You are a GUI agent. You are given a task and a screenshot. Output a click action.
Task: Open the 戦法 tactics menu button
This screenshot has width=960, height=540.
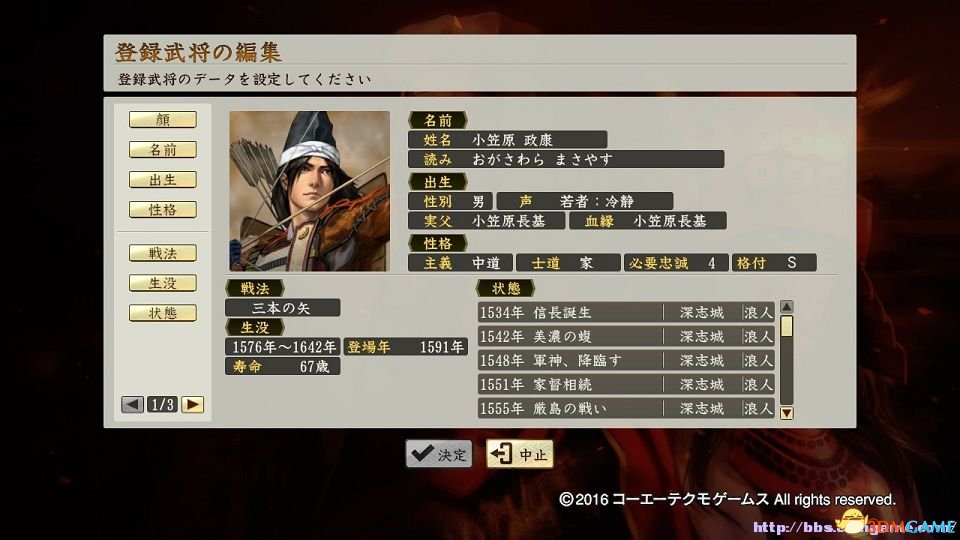pyautogui.click(x=163, y=253)
